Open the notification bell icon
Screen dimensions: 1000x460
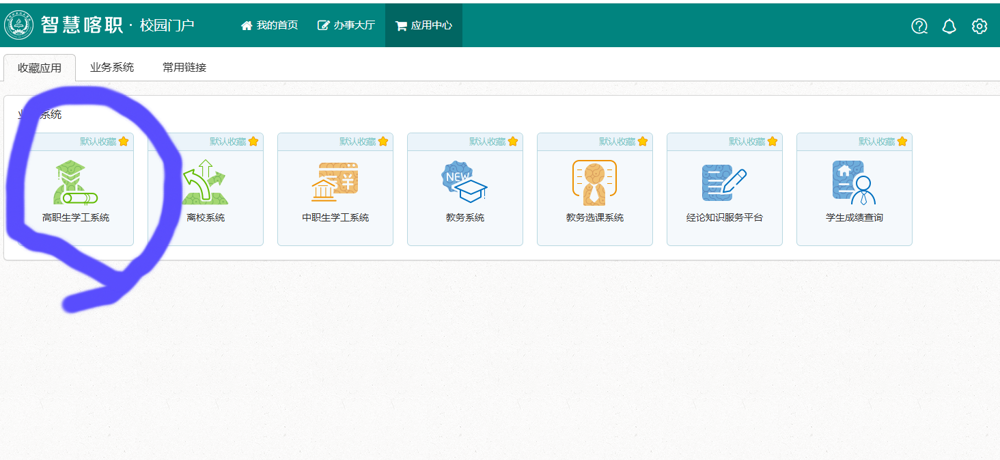point(949,26)
